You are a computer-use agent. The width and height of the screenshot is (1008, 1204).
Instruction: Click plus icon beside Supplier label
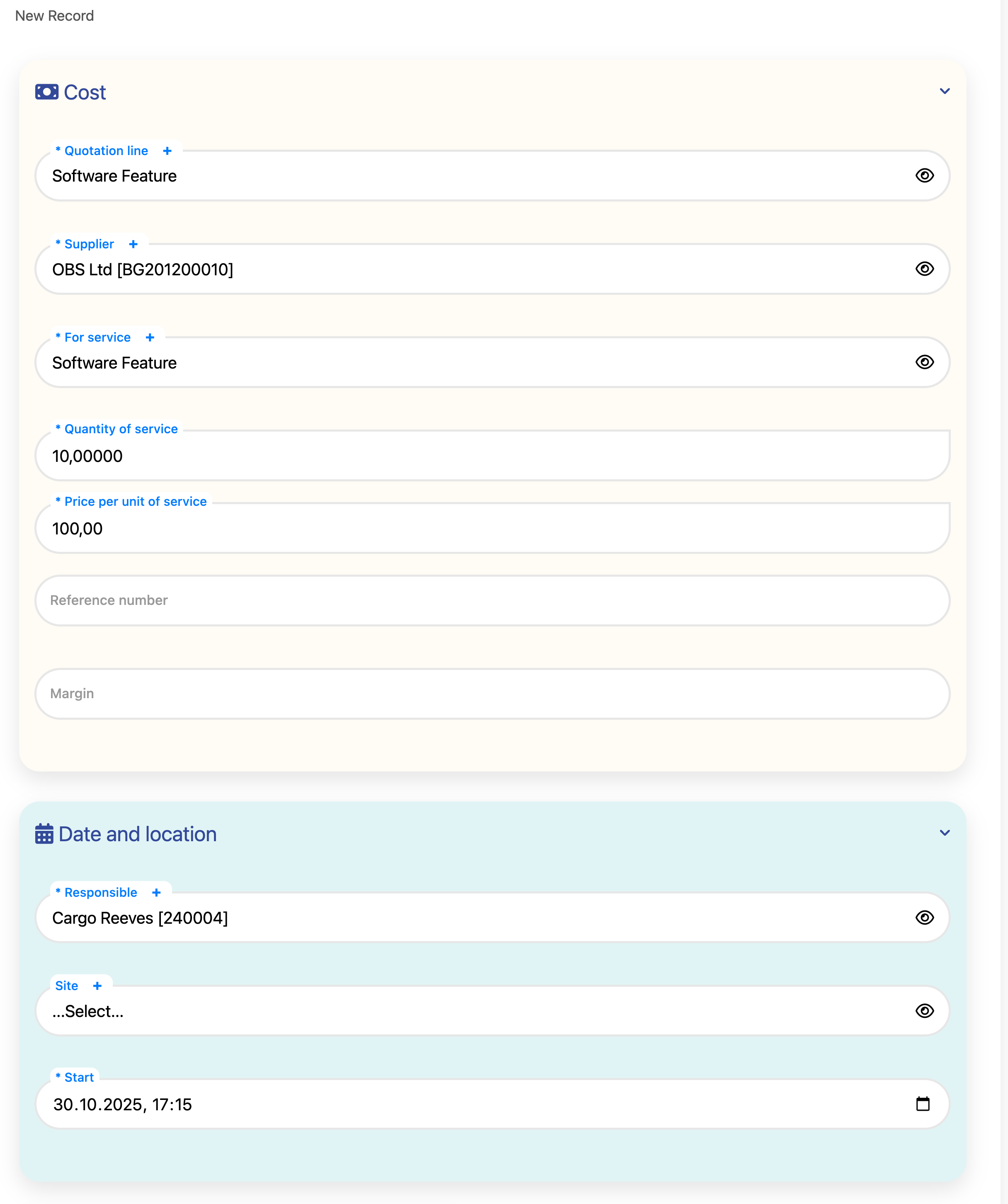(133, 244)
